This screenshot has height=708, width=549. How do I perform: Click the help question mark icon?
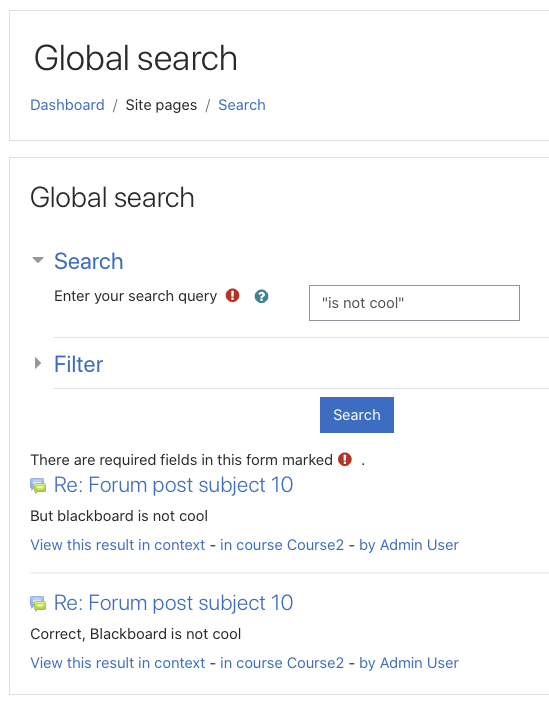261,297
